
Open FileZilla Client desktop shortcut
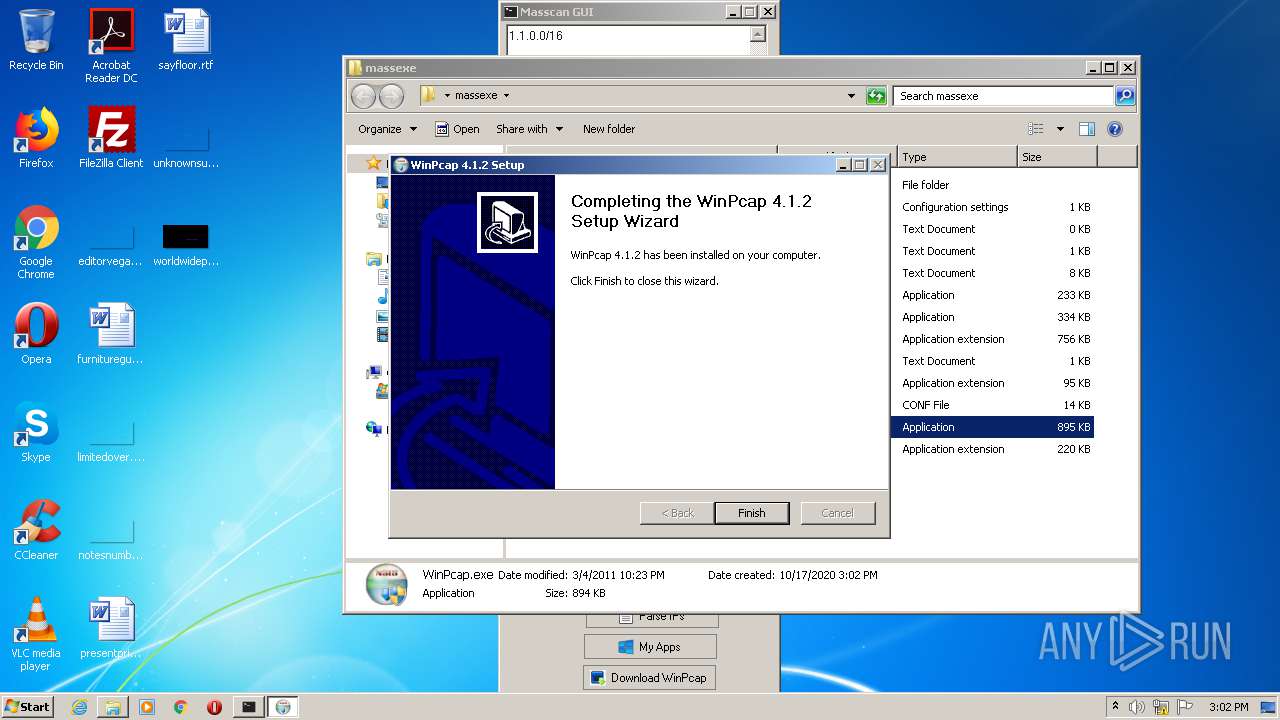[111, 138]
